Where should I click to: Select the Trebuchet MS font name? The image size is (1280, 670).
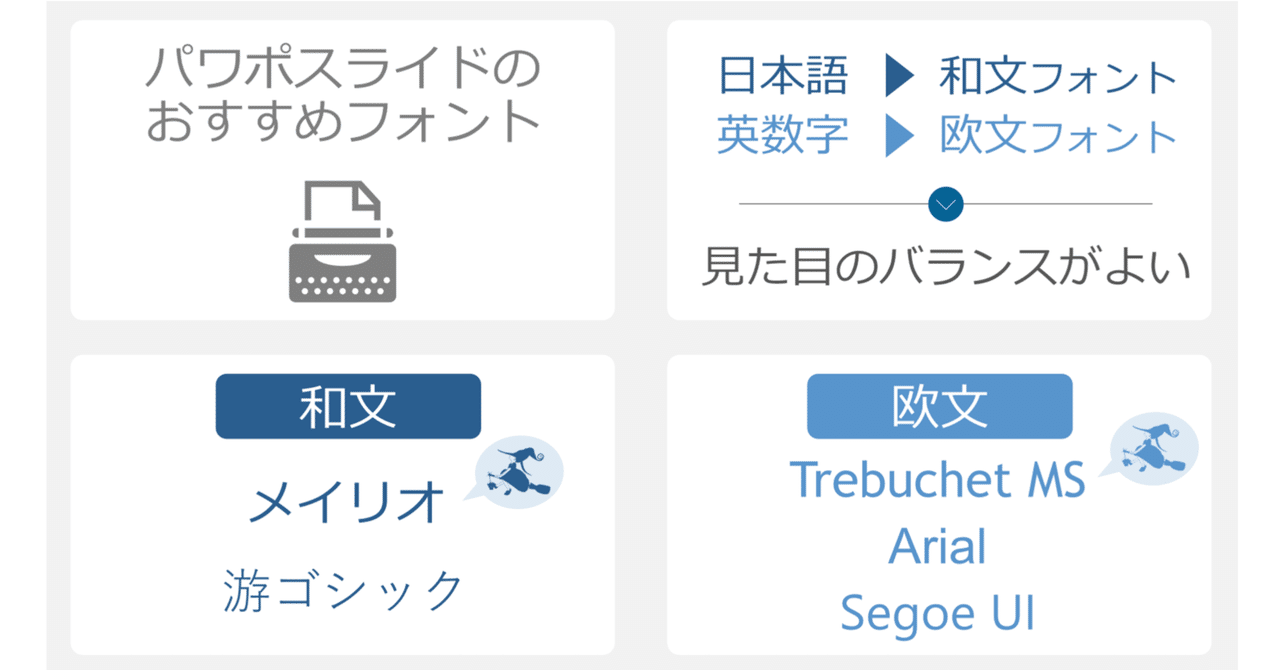point(937,480)
